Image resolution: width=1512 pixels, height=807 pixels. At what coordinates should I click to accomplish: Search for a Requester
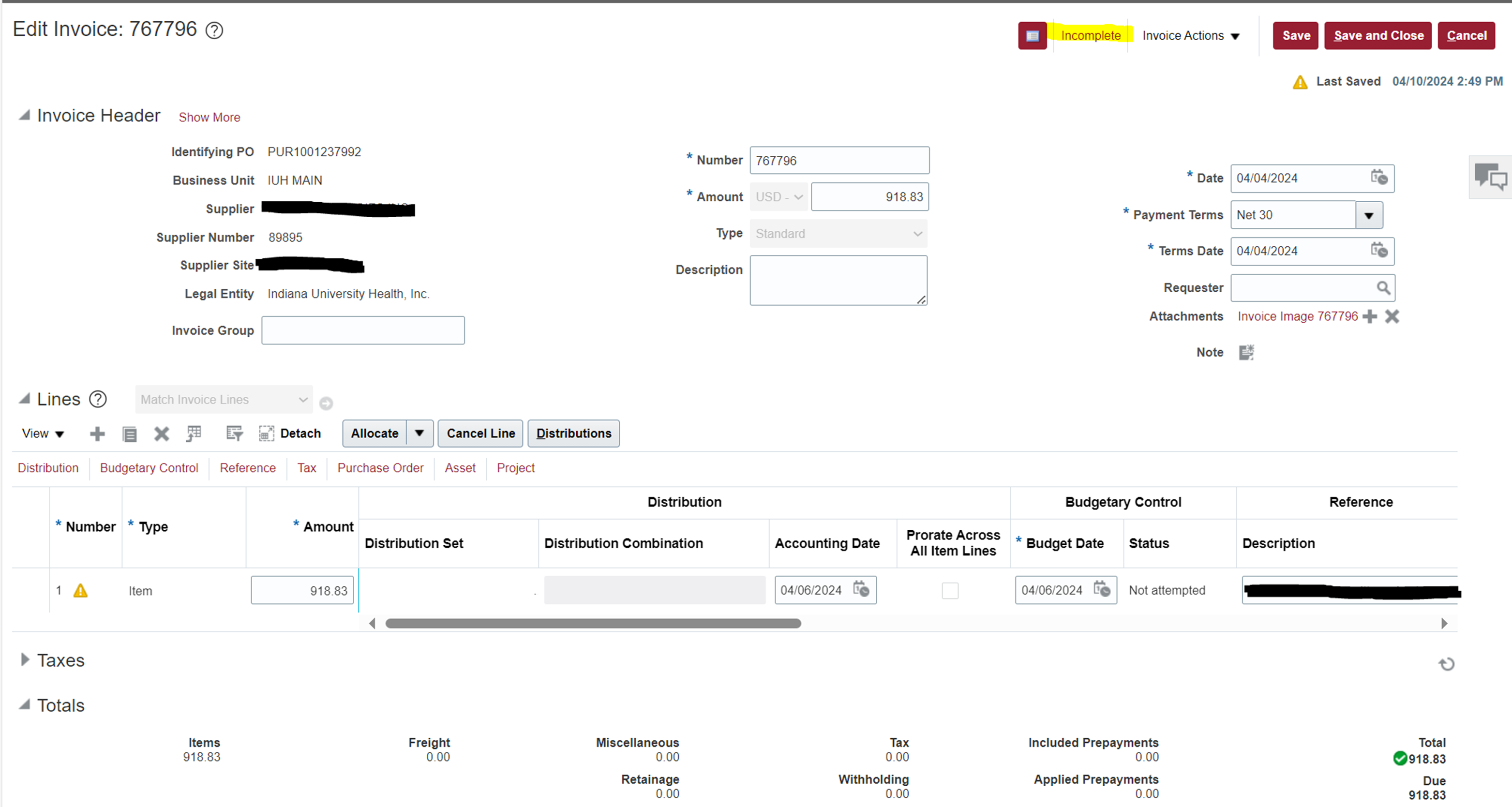(x=1385, y=287)
